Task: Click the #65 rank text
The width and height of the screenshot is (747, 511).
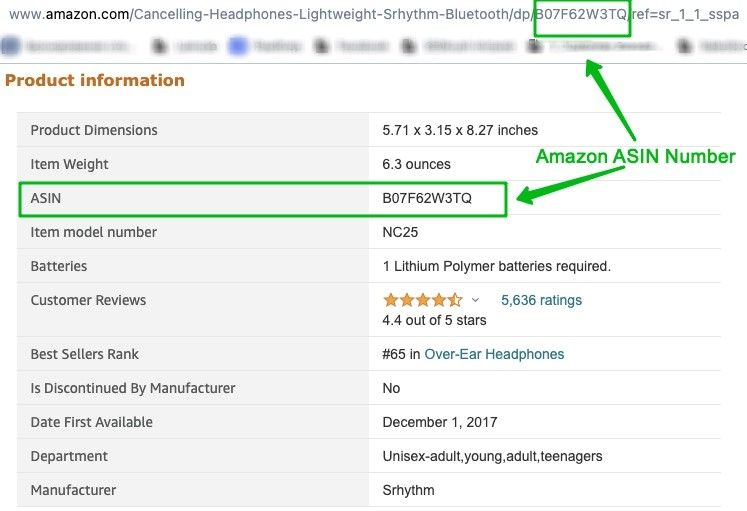Action: pyautogui.click(x=394, y=354)
